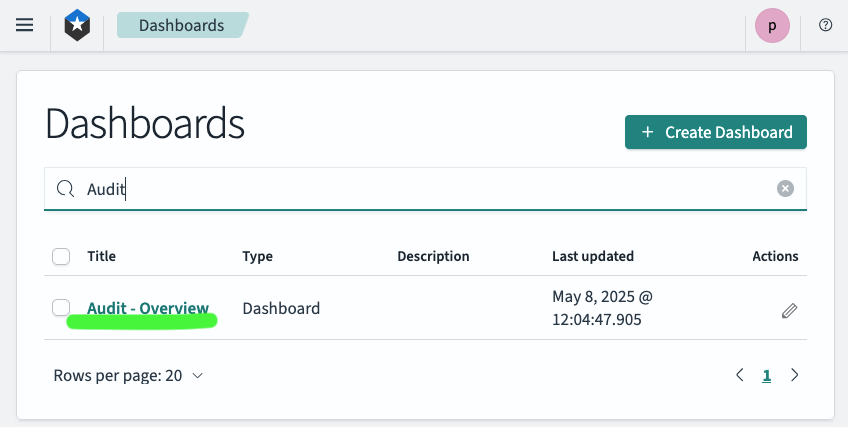Open the hamburger navigation menu
This screenshot has height=427, width=848.
(24, 25)
